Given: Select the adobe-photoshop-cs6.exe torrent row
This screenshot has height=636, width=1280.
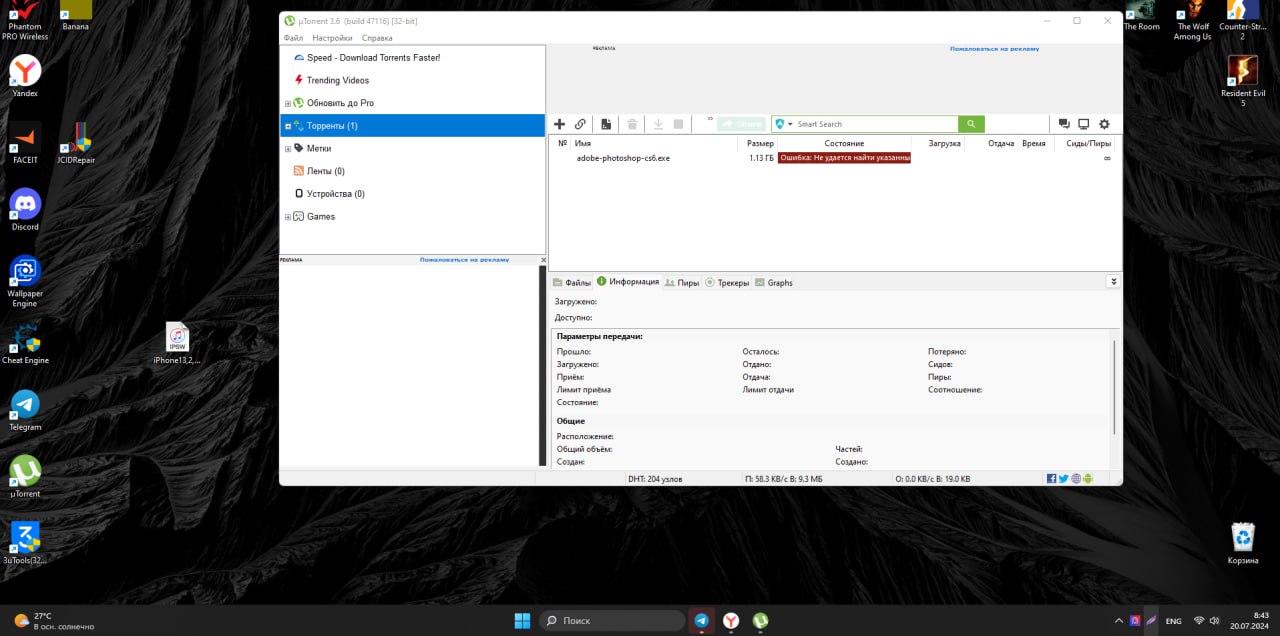Looking at the screenshot, I should (x=834, y=158).
